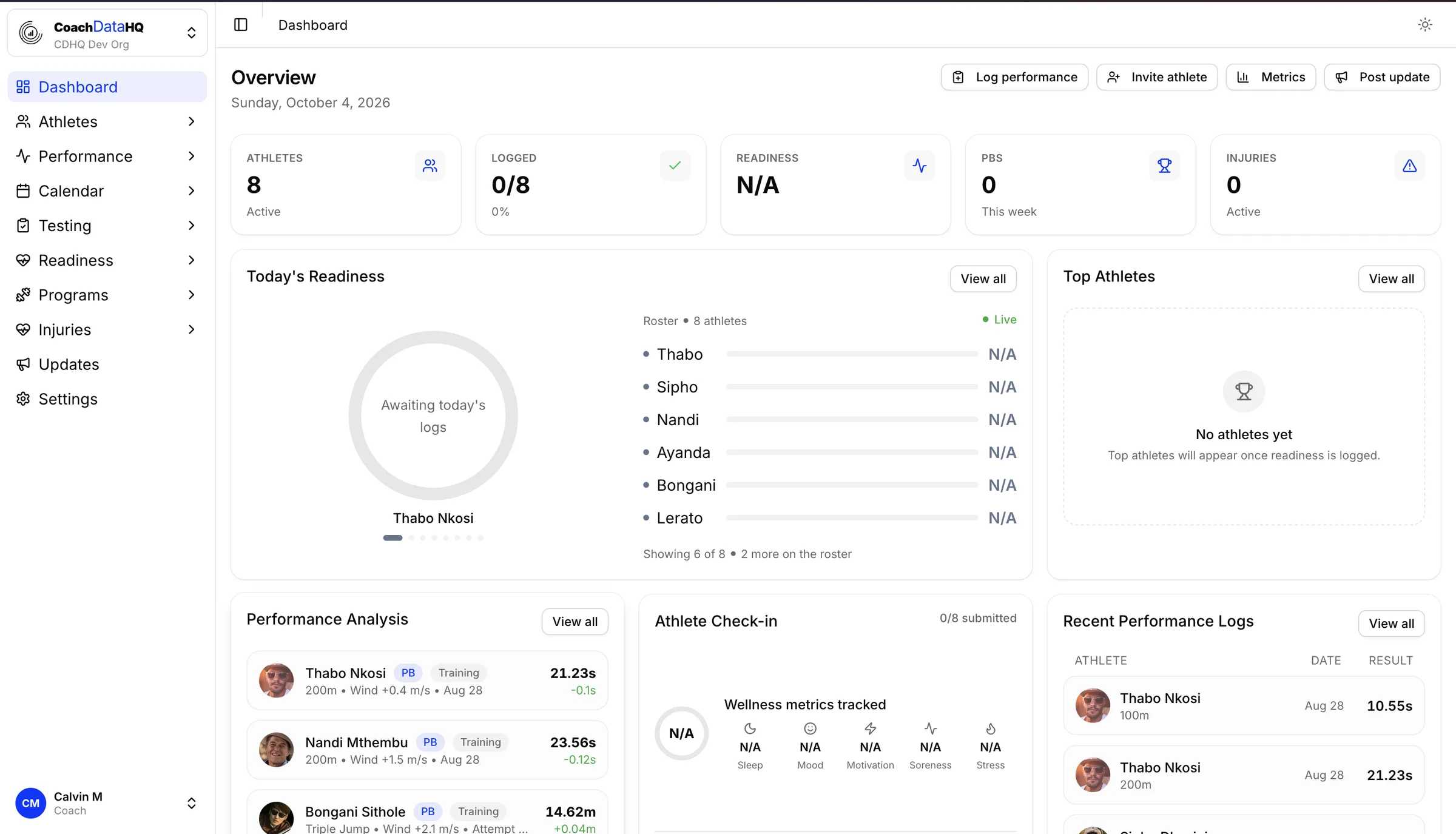Expand the Calendar submenu chevron
This screenshot has height=834, width=1456.
click(192, 190)
